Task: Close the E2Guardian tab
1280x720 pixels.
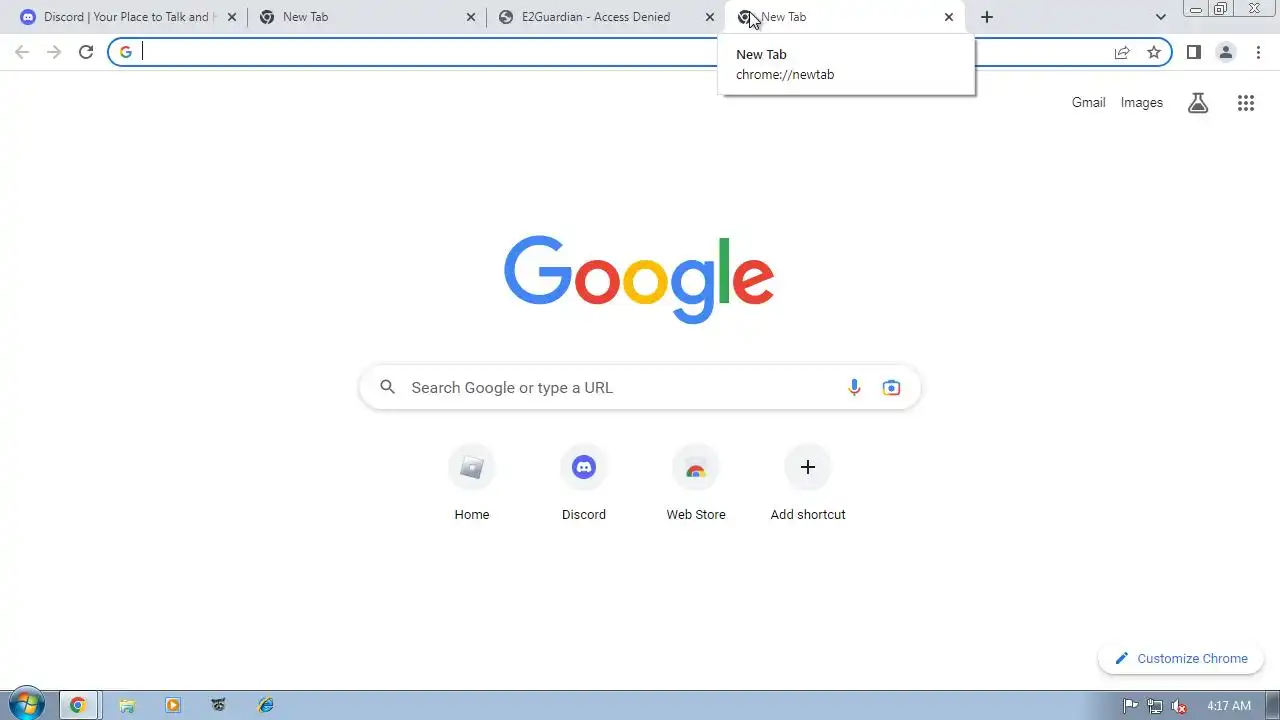Action: click(710, 17)
